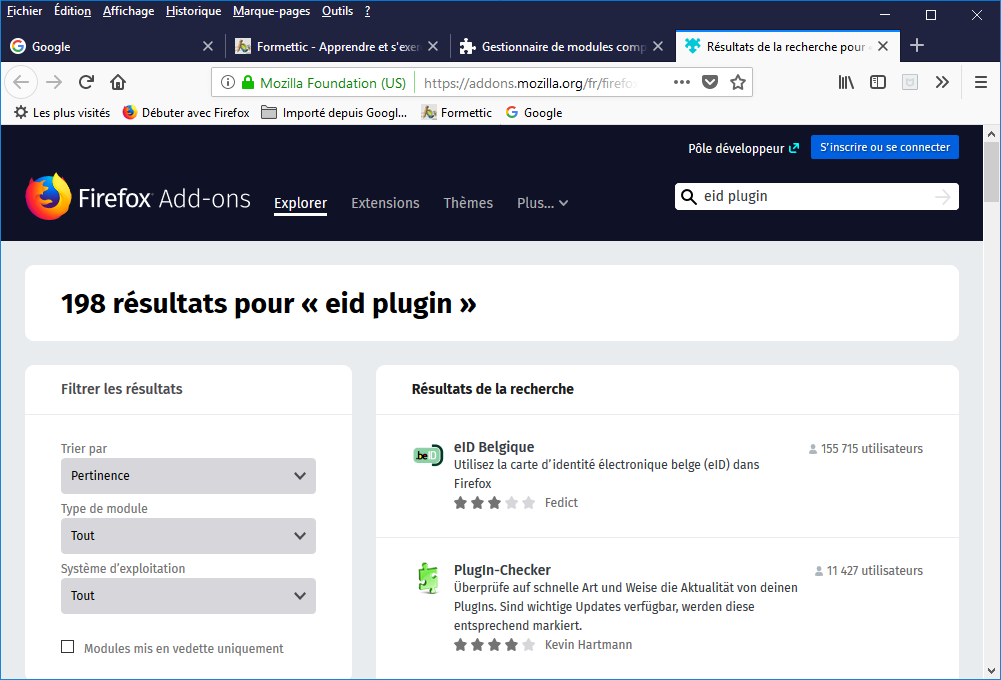The width and height of the screenshot is (1001, 680).
Task: Click the forward navigation arrow
Action: point(54,82)
